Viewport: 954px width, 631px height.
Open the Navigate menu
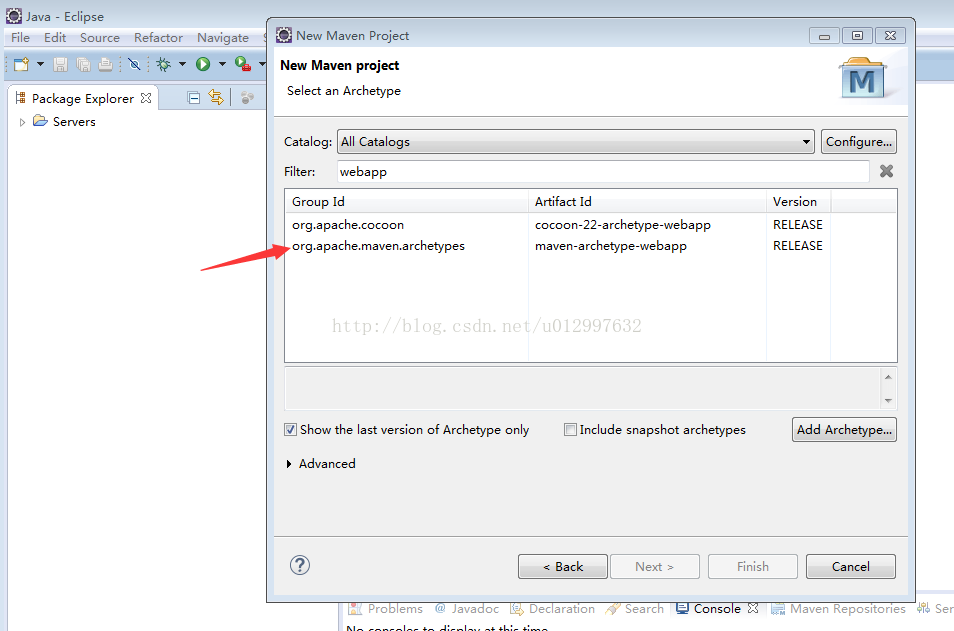tap(223, 38)
